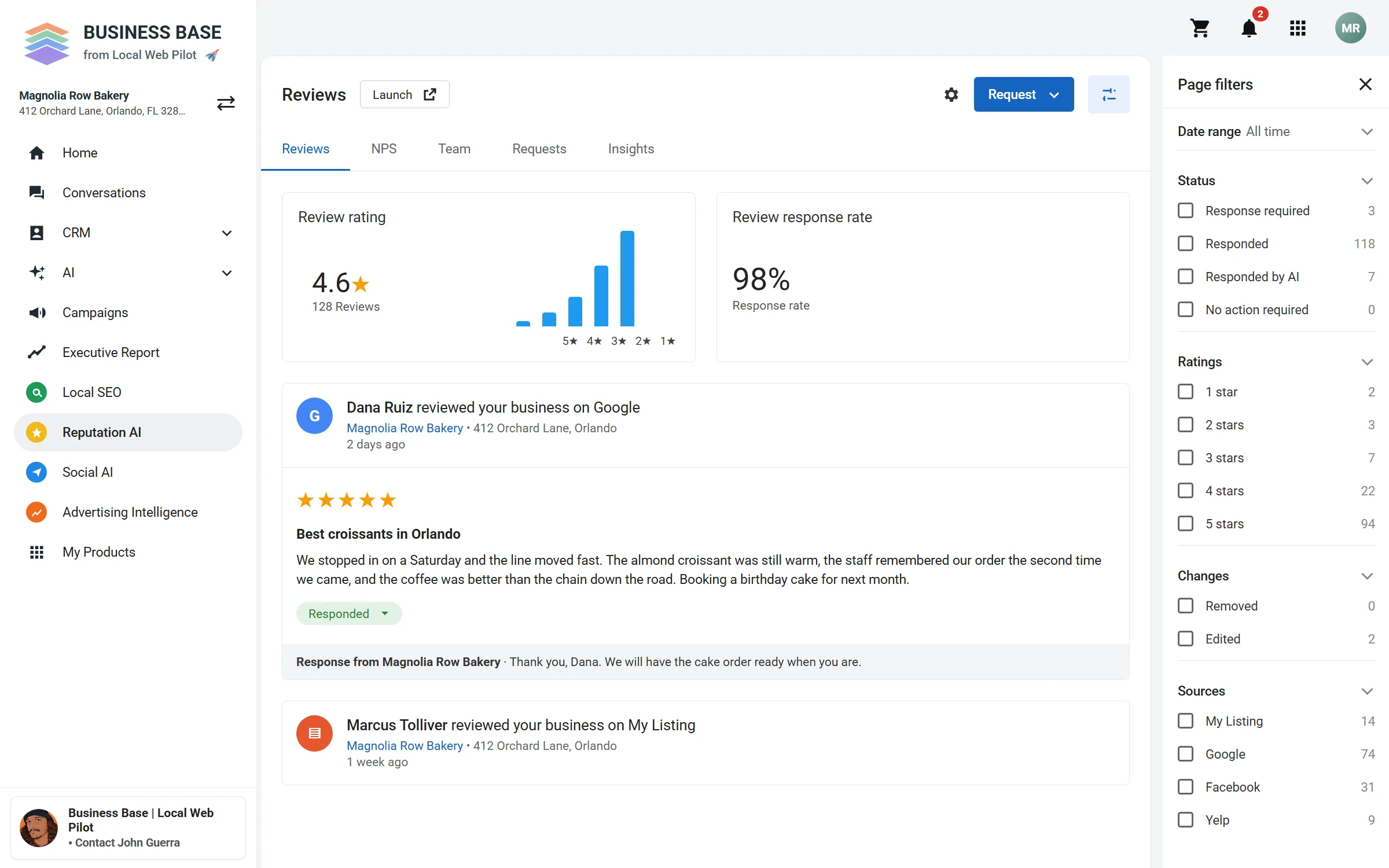
Task: Click the Executive Report trend icon
Action: coord(36,352)
